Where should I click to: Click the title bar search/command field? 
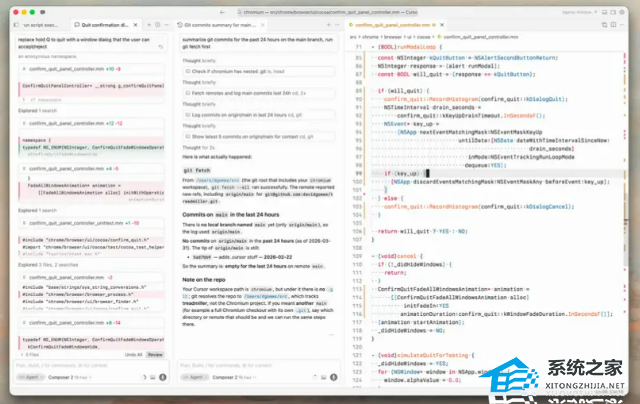tap(328, 12)
